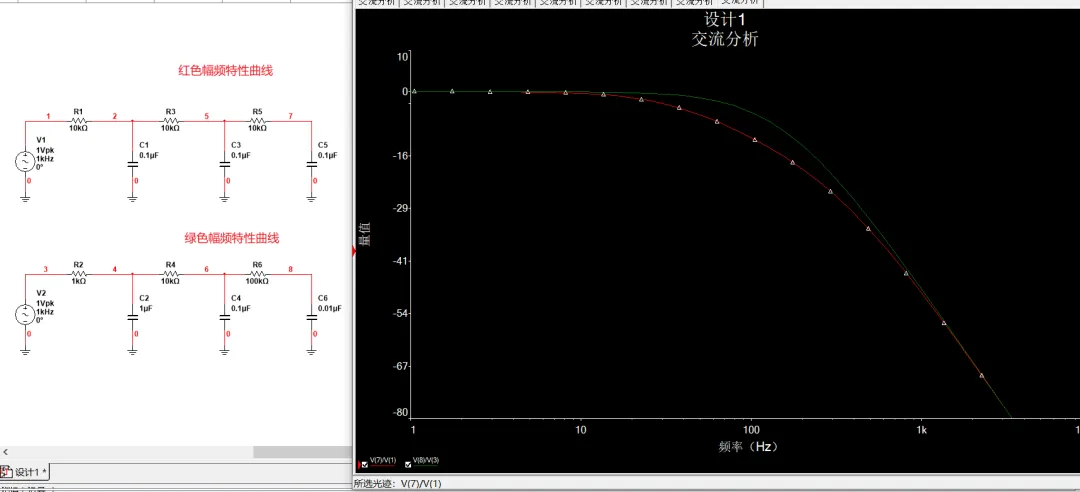Toggle the V(7)/V(1) trace checkbox

coord(364,464)
